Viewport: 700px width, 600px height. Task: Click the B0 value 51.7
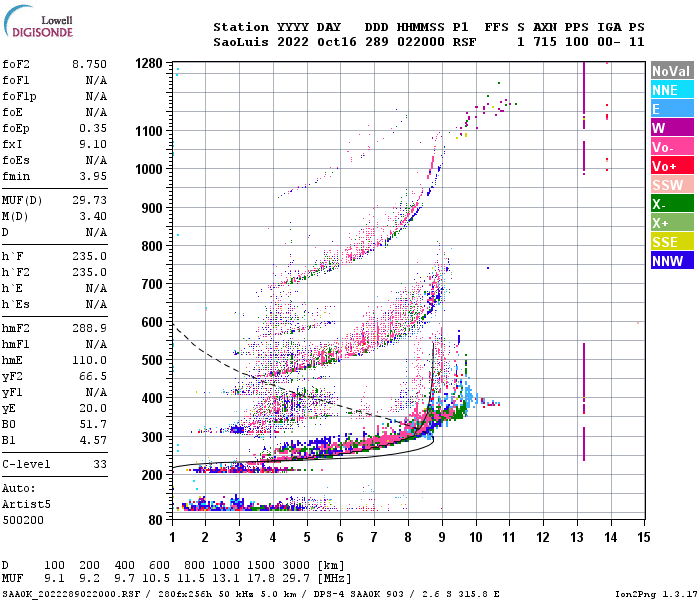(x=93, y=424)
